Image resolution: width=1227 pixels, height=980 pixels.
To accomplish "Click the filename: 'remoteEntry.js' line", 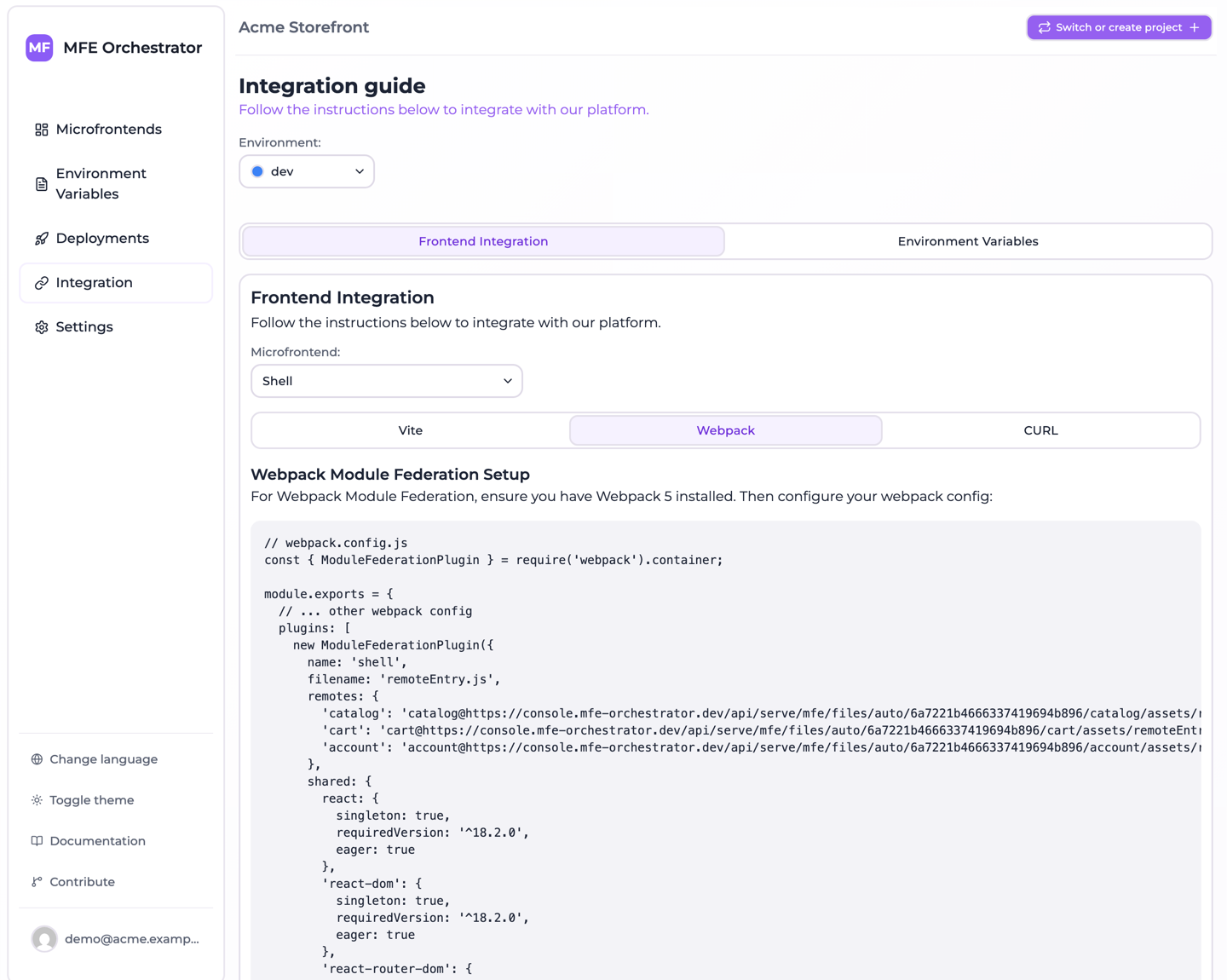I will pyautogui.click(x=404, y=679).
